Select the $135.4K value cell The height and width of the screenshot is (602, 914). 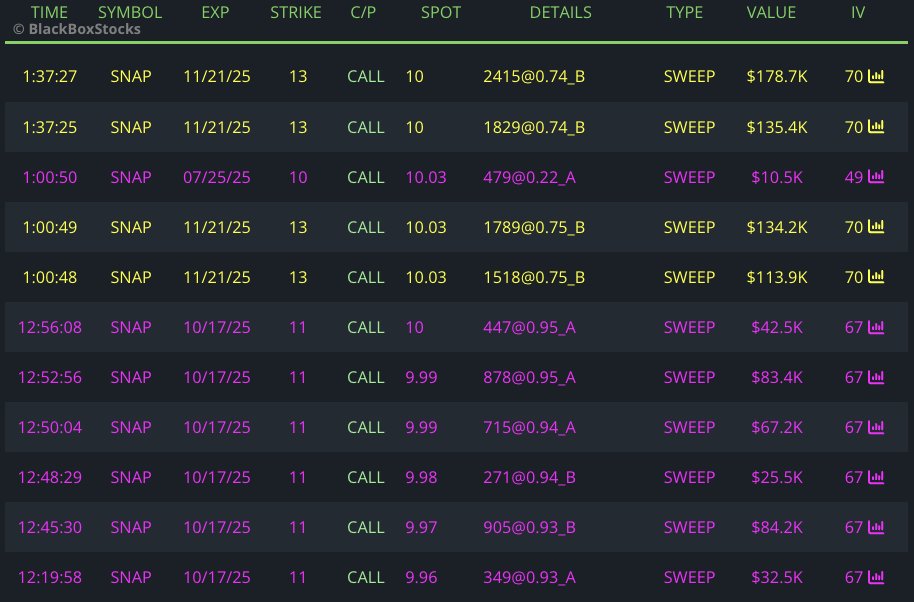pos(777,126)
